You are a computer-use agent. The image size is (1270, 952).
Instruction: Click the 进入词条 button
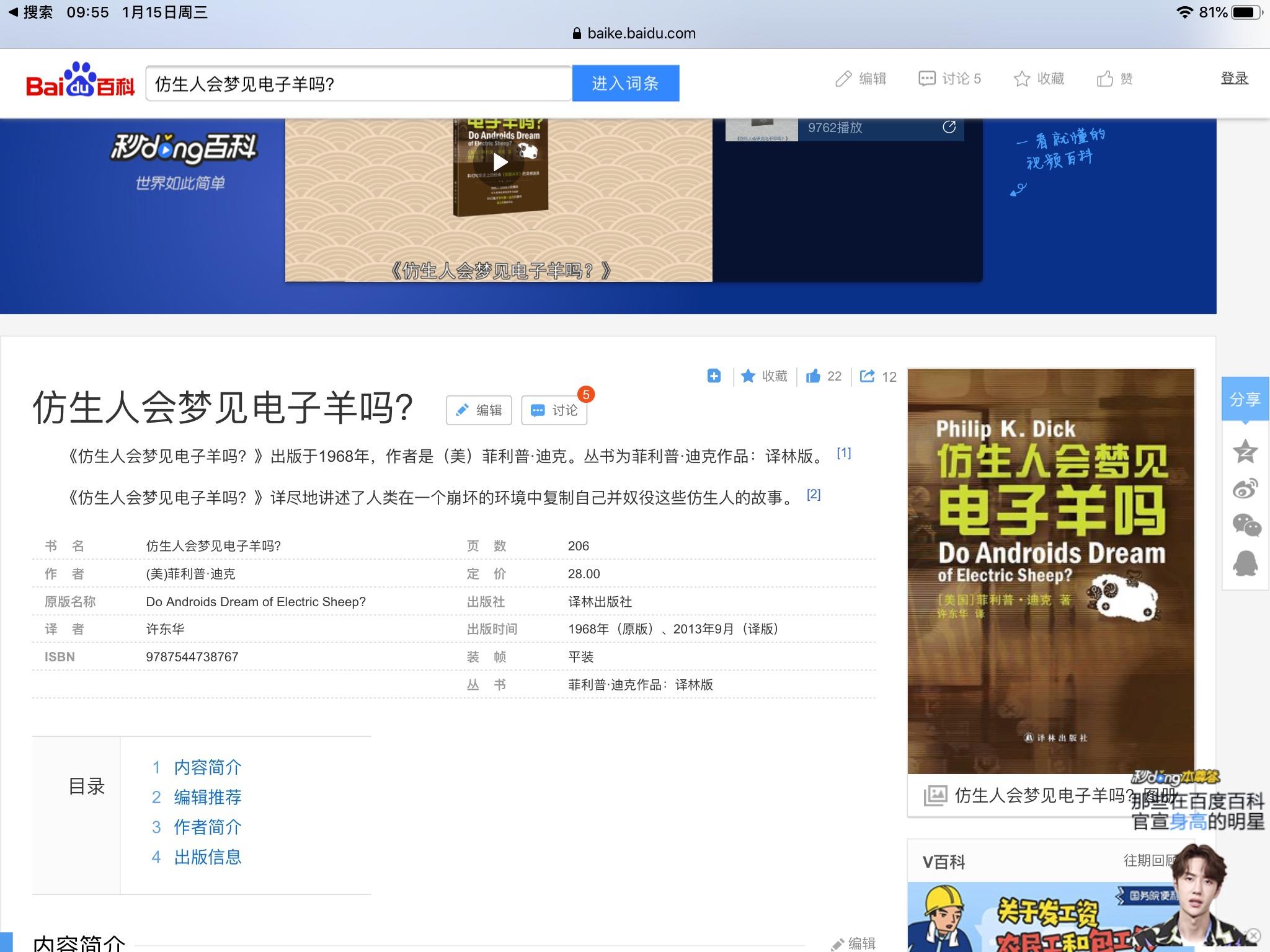pos(625,83)
